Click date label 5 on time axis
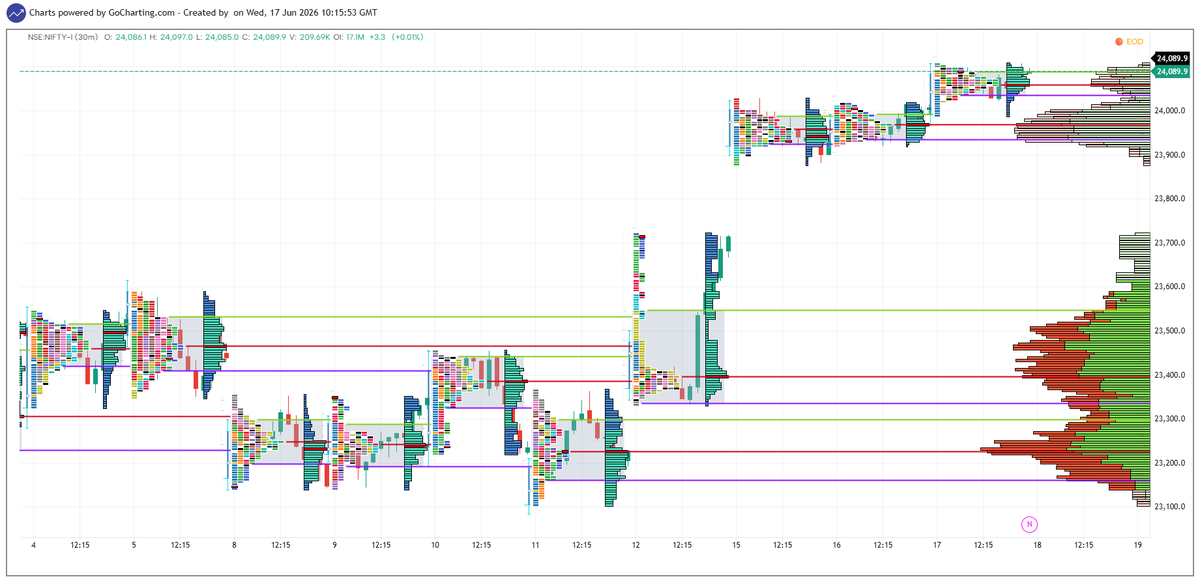The image size is (1200, 579). tap(134, 546)
